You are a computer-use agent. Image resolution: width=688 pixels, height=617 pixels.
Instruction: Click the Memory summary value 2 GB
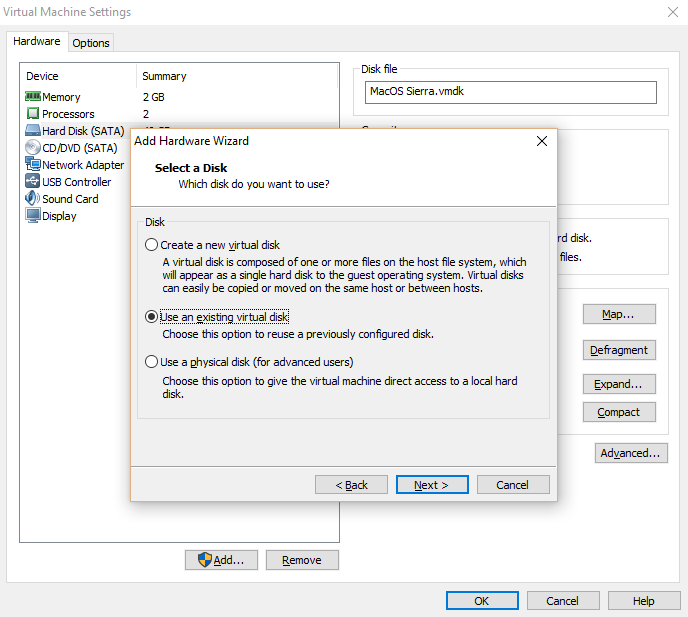click(154, 97)
